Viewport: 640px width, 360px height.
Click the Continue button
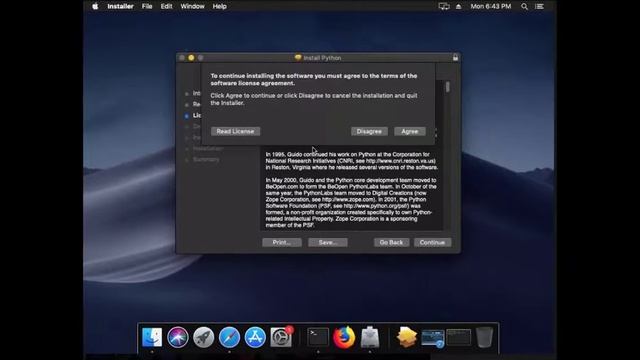pyautogui.click(x=432, y=242)
